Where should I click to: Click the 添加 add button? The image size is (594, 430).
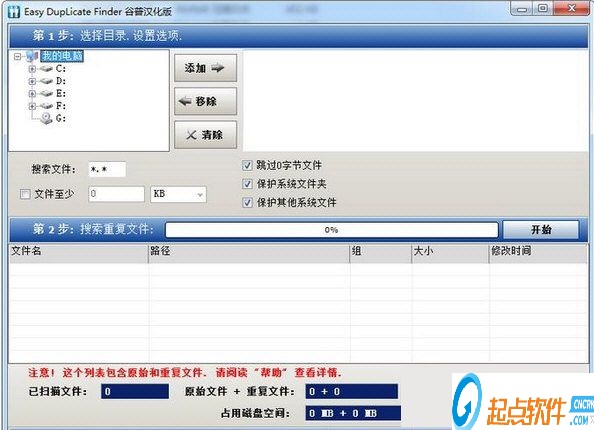pyautogui.click(x=205, y=68)
